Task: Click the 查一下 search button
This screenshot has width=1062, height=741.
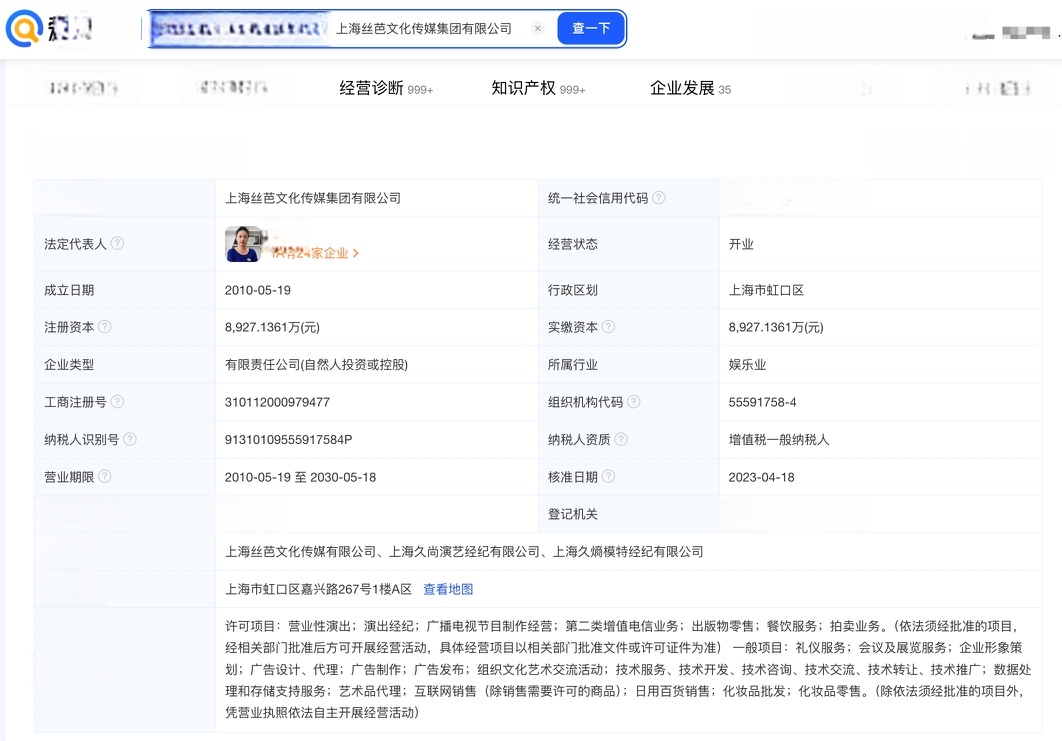Action: (591, 28)
